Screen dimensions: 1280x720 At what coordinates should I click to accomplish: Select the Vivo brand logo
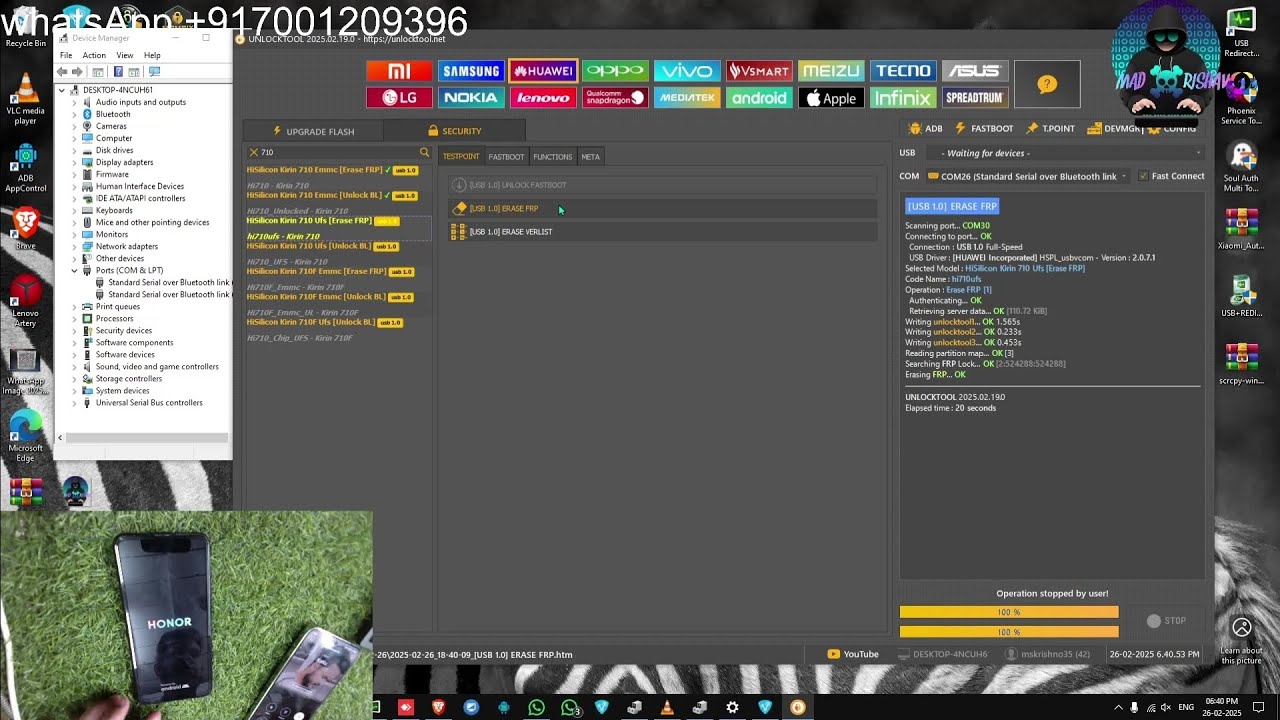click(687, 71)
